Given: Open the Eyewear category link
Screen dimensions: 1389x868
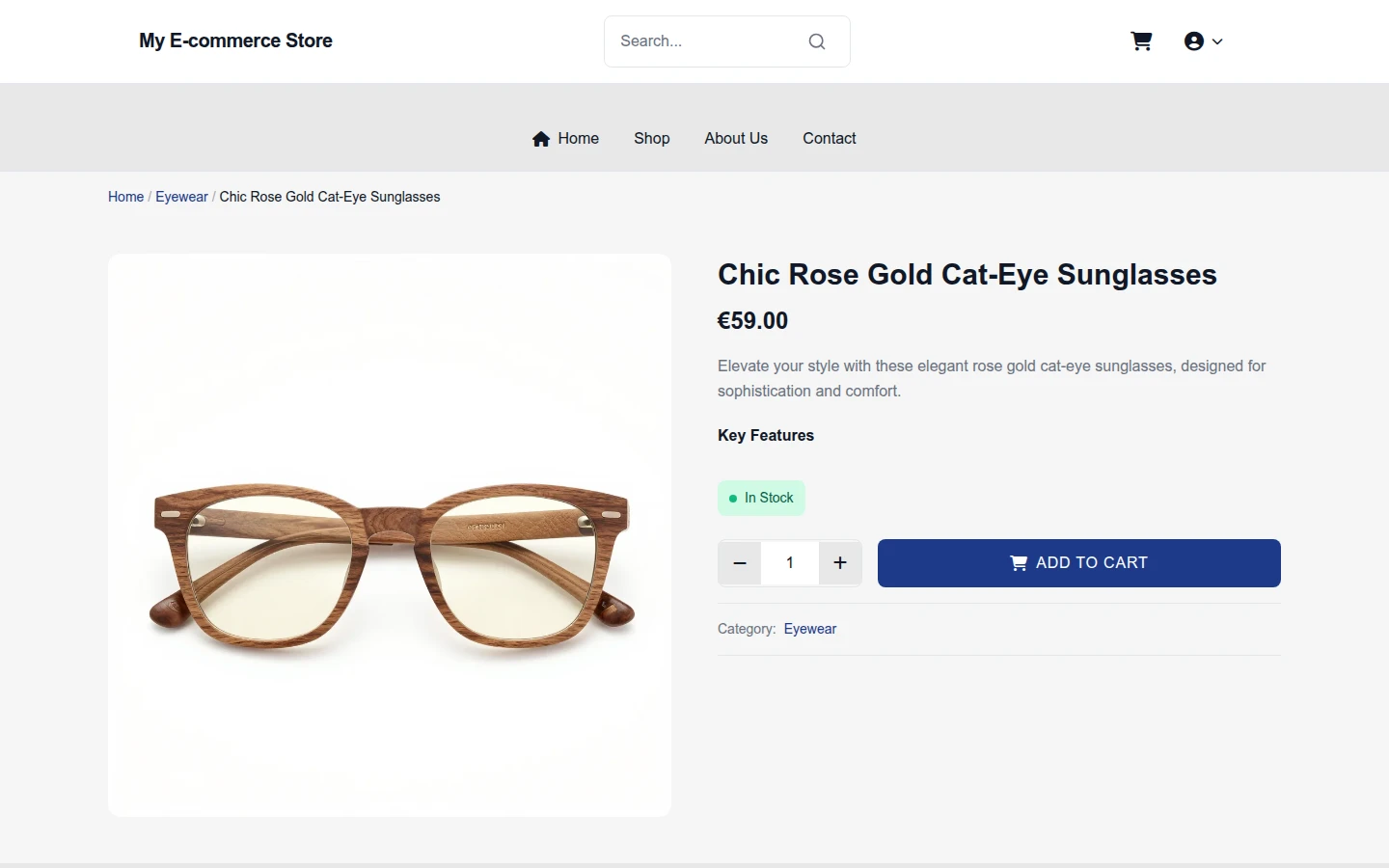Looking at the screenshot, I should click(810, 629).
